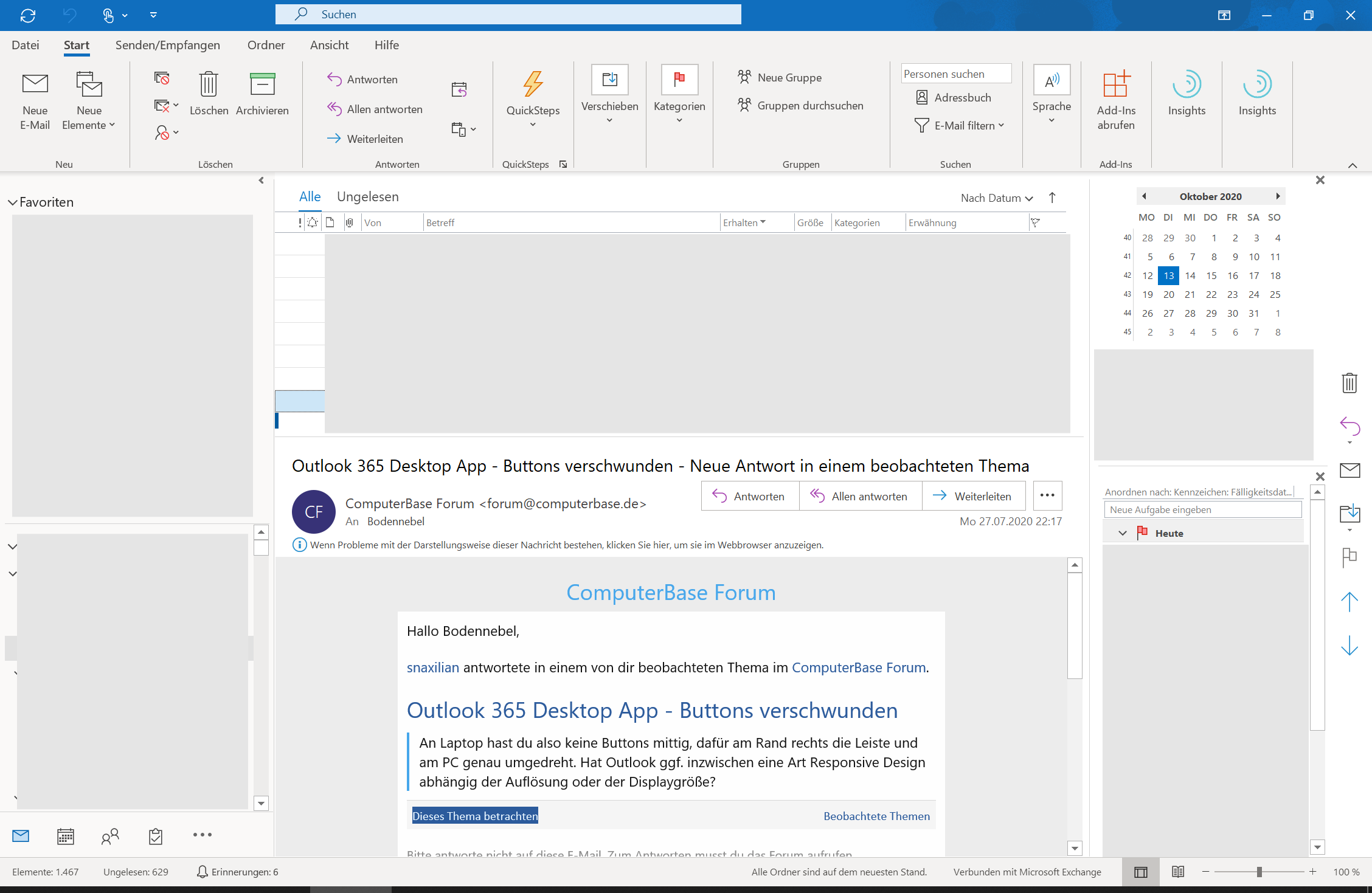The image size is (1372, 893).
Task: Collapse the Heute task group
Action: pyautogui.click(x=1123, y=533)
